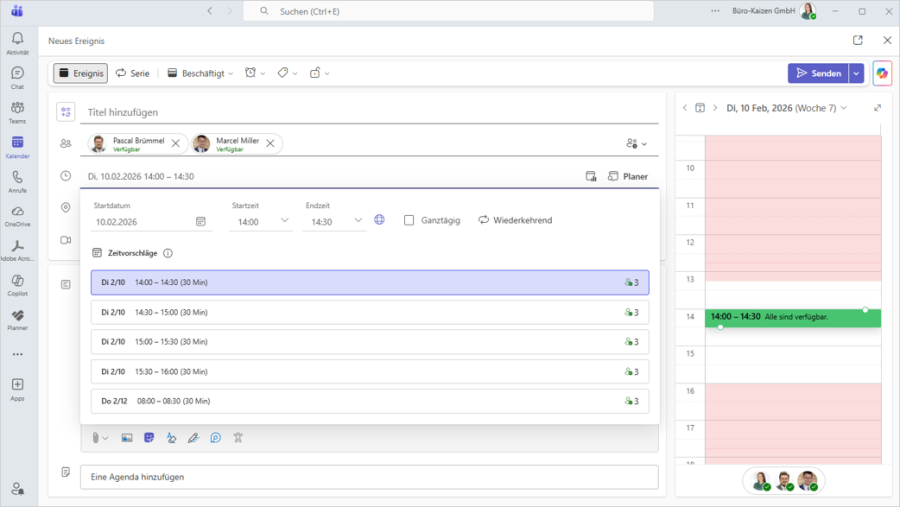
Task: Expand the Beschäftigt status dropdown
Action: pyautogui.click(x=200, y=73)
